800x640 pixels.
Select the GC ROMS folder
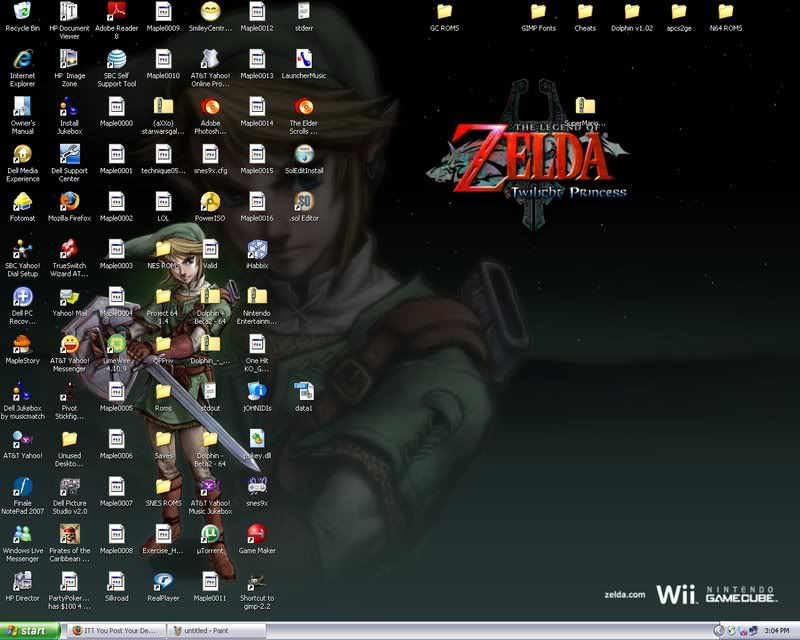[x=444, y=11]
